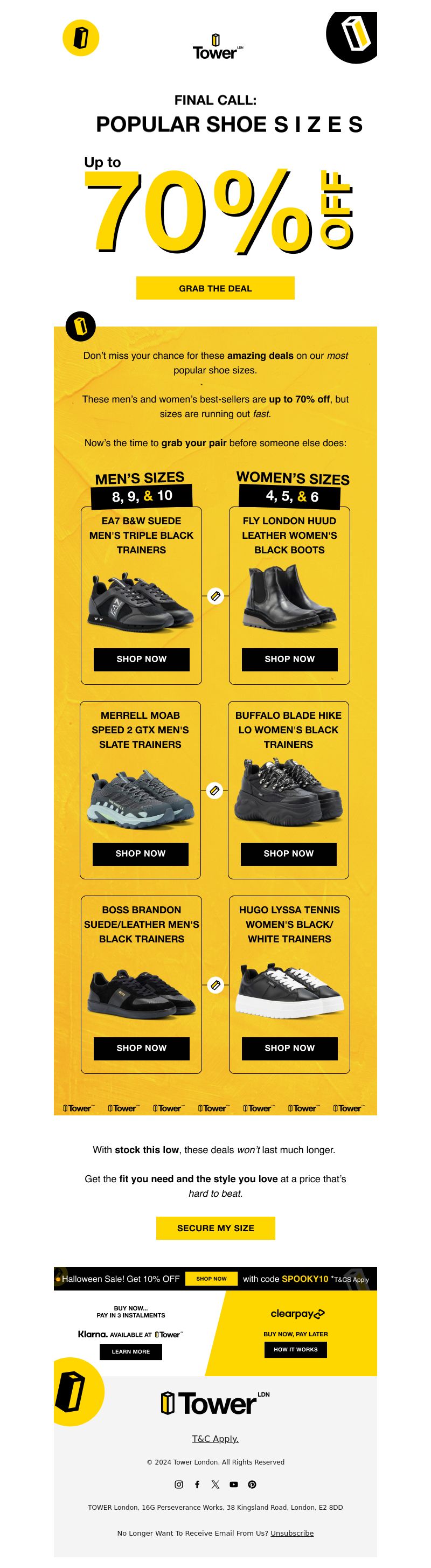431x1568 pixels.
Task: Click the yellow circle Tower icon top left
Action: click(81, 38)
